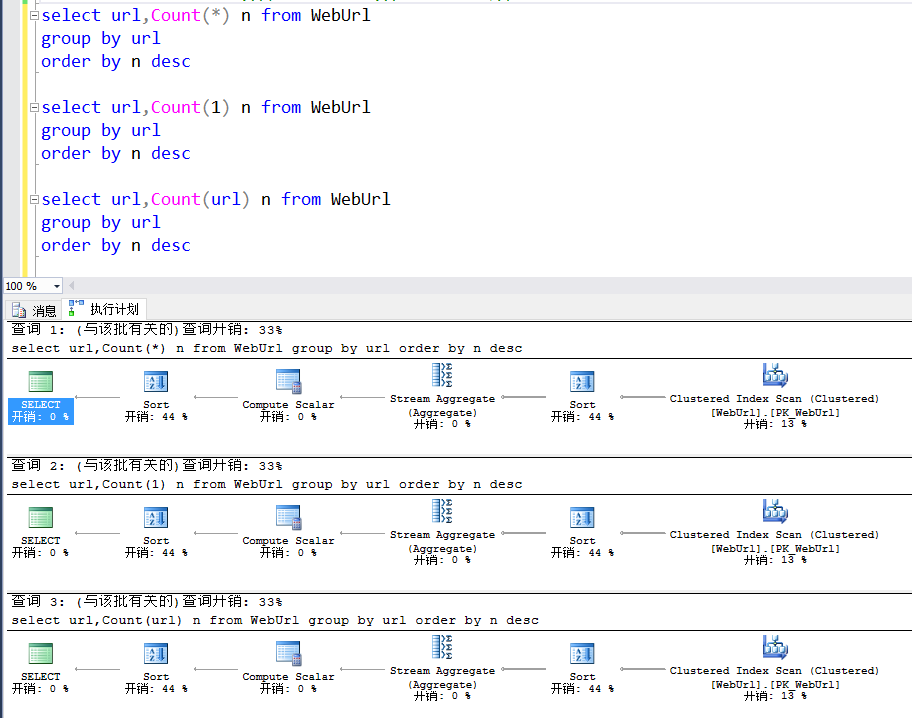Click the Stream Aggregate label in query 3 plan
The image size is (912, 718).
tap(443, 671)
